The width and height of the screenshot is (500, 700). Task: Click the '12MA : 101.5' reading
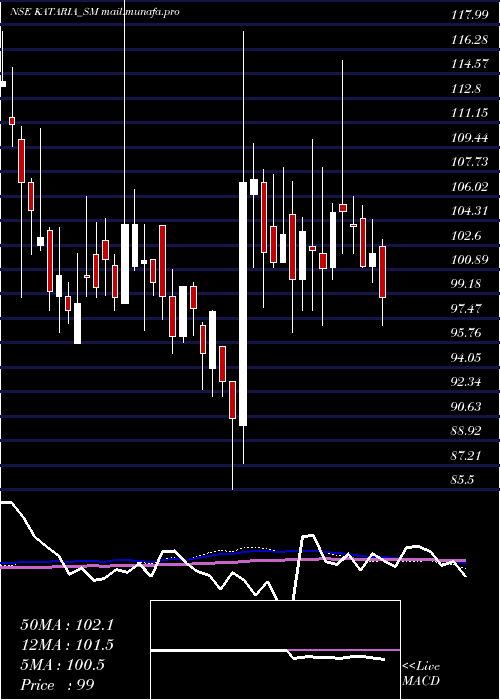pyautogui.click(x=67, y=645)
